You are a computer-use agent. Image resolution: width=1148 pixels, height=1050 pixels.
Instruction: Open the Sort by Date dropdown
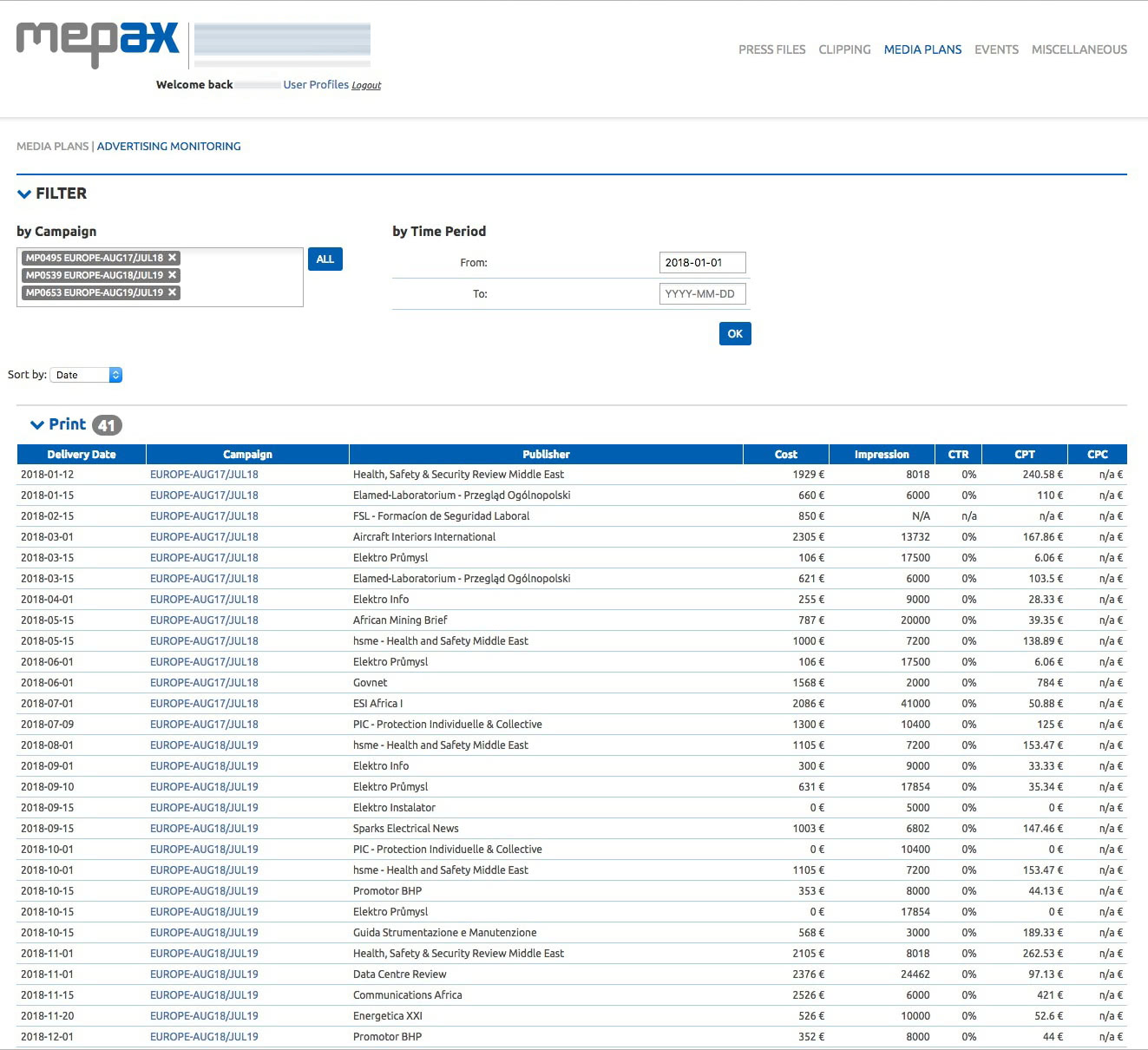tap(86, 375)
